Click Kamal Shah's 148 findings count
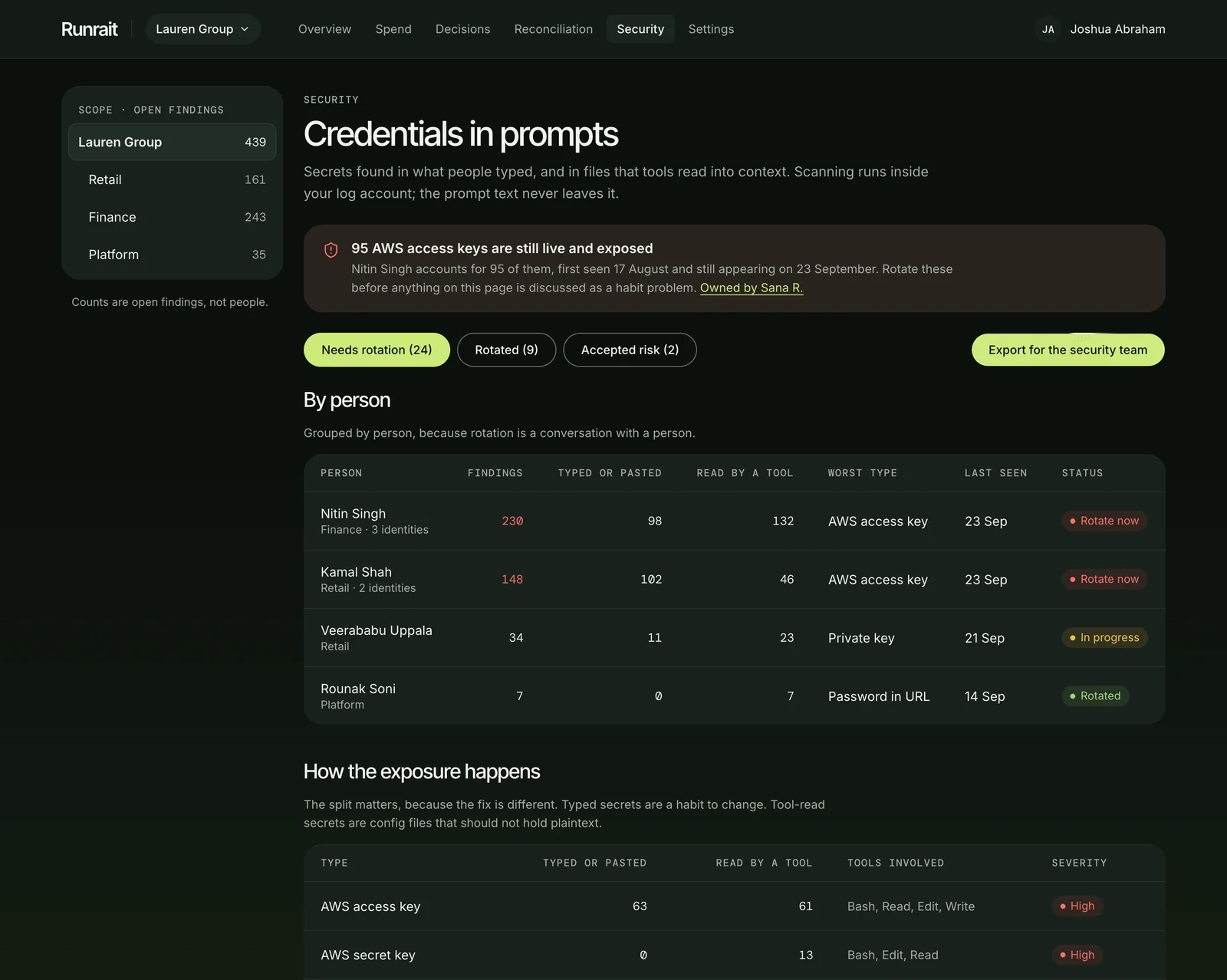Image resolution: width=1227 pixels, height=980 pixels. tap(512, 579)
